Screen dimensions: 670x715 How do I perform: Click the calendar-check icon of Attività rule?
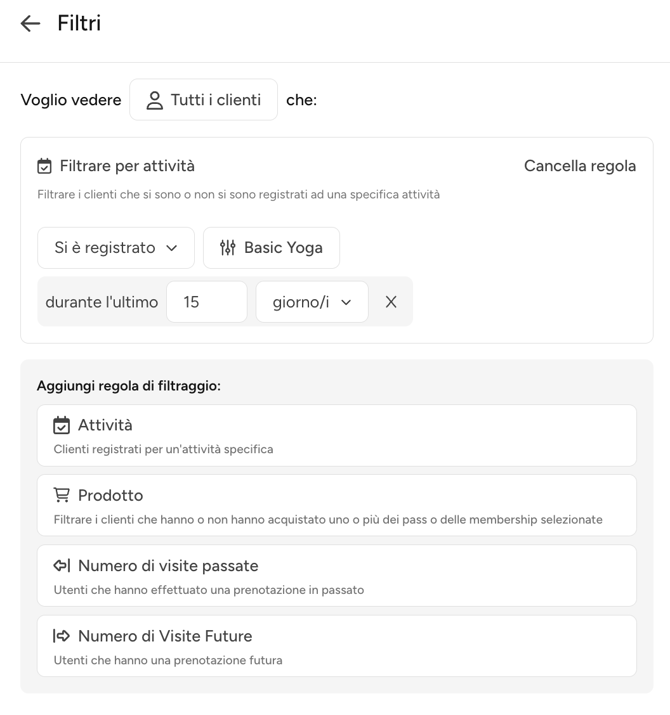point(61,426)
